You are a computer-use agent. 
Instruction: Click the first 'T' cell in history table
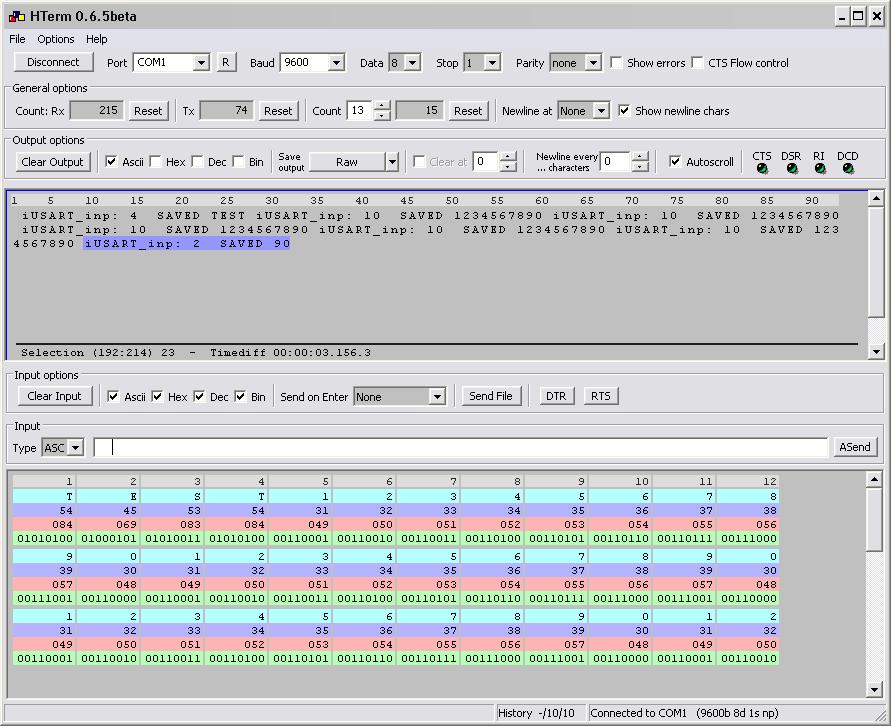(44, 496)
